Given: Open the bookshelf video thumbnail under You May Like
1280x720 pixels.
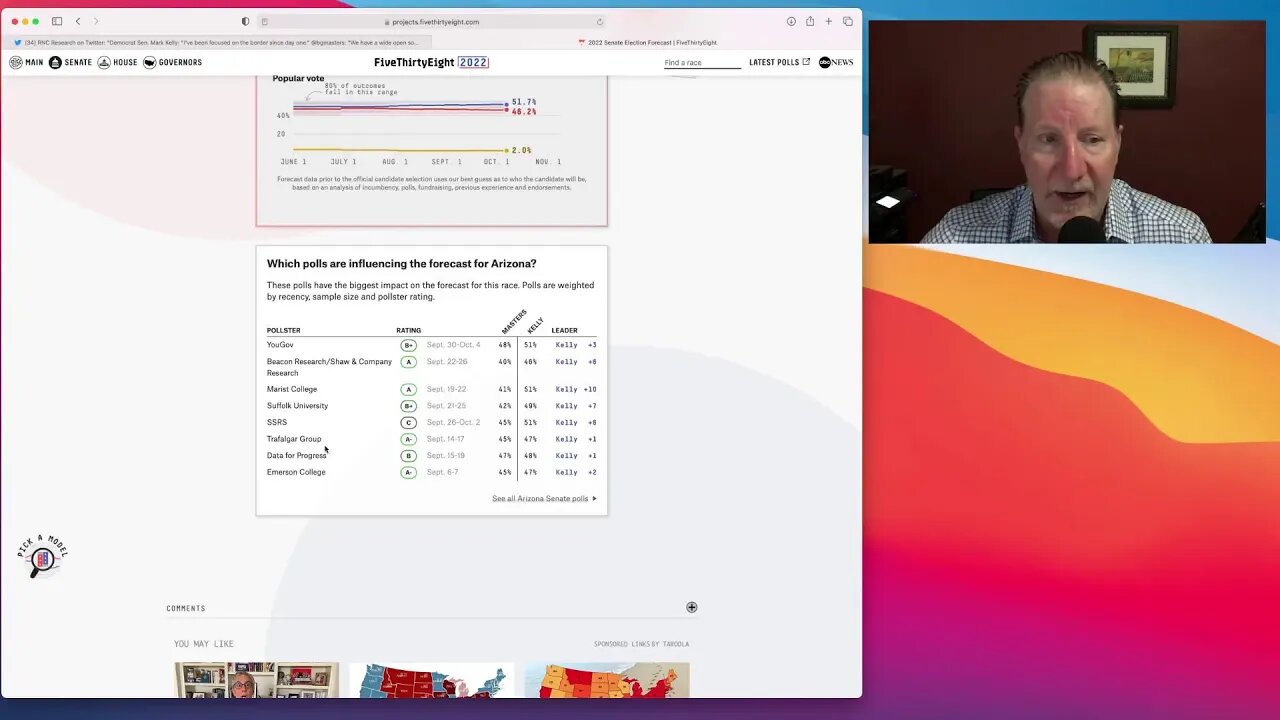Looking at the screenshot, I should (256, 680).
